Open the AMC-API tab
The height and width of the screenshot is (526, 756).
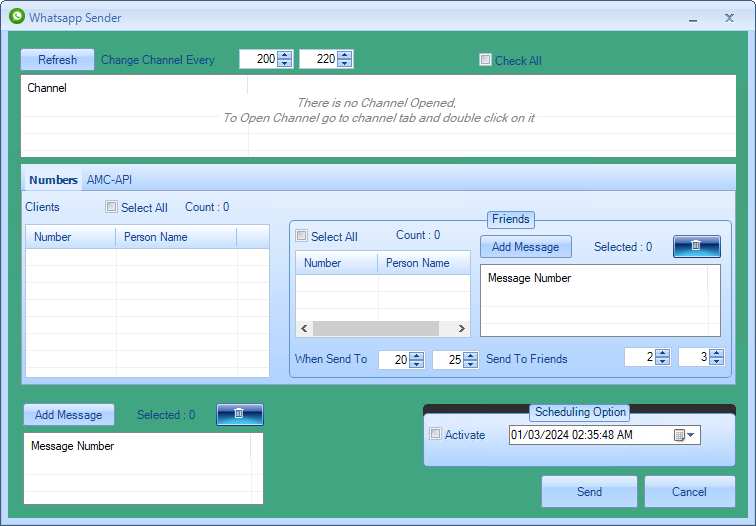pyautogui.click(x=109, y=180)
